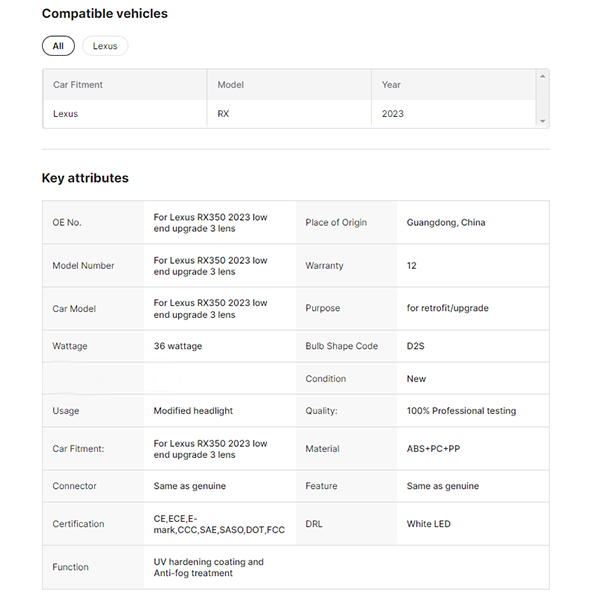The height and width of the screenshot is (600, 600).
Task: Click the Compatible vehicles heading
Action: tap(104, 14)
